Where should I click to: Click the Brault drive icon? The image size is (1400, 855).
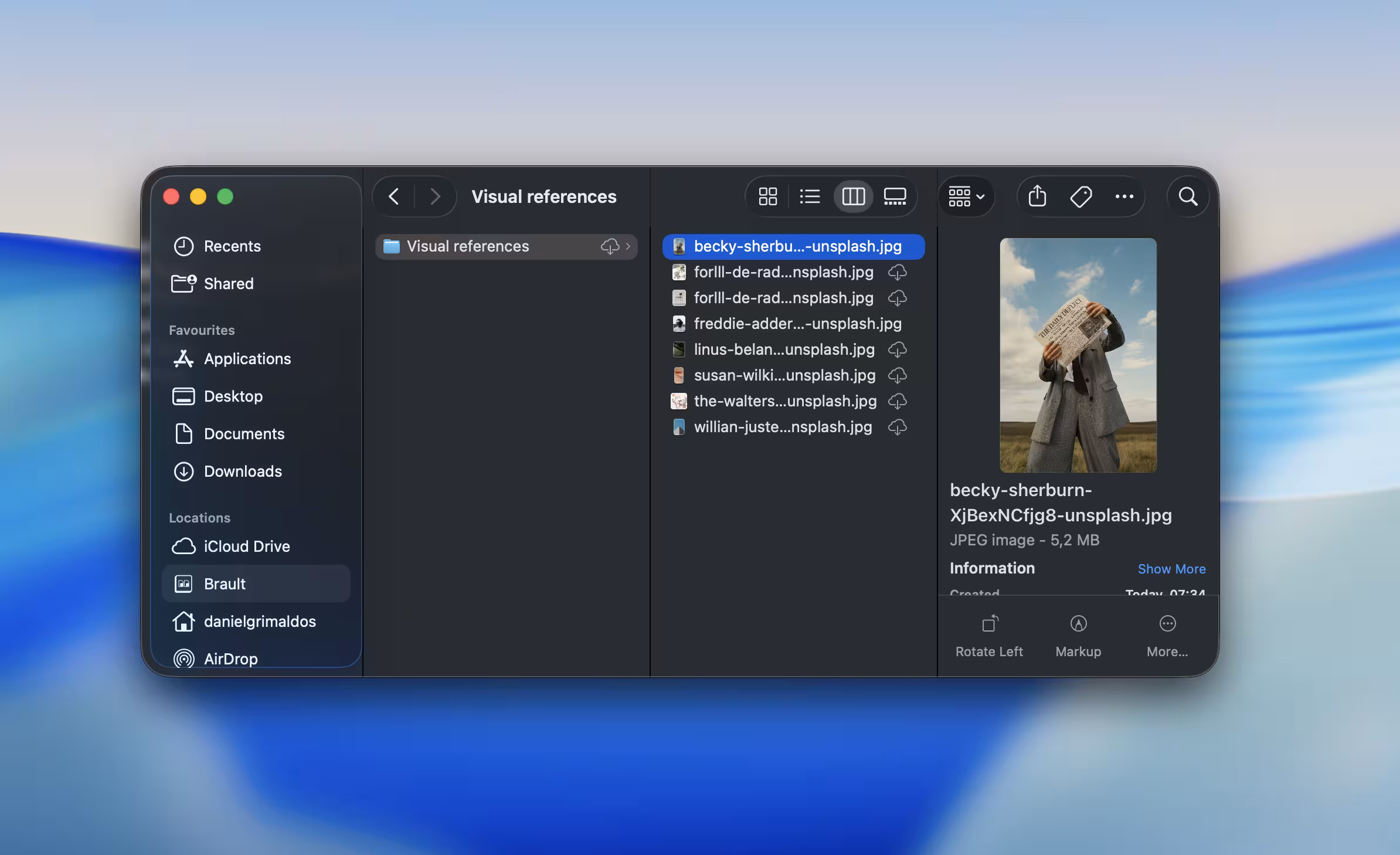coord(184,584)
